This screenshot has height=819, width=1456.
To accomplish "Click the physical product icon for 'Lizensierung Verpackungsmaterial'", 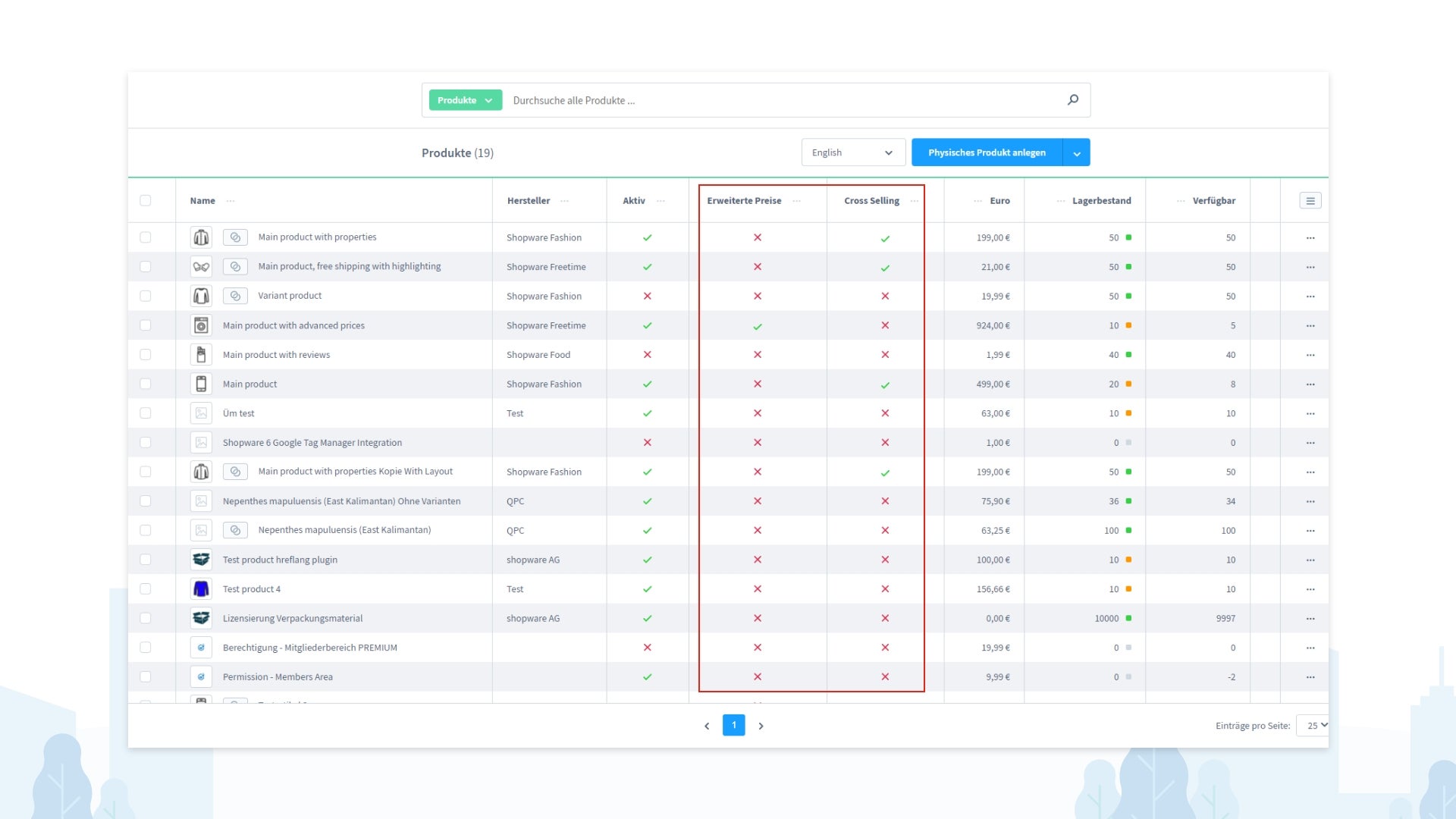I will pyautogui.click(x=201, y=618).
